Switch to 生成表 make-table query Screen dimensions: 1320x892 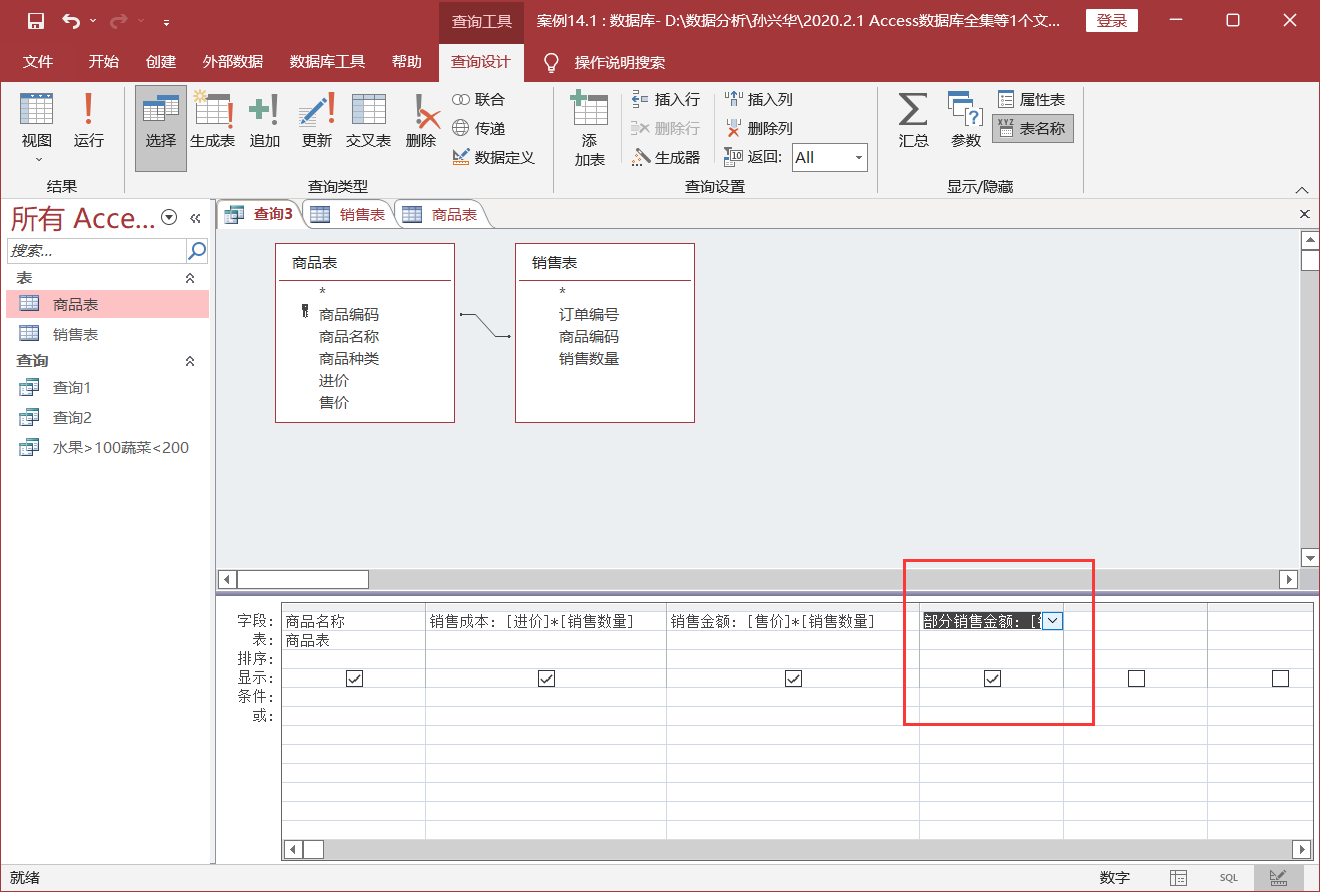212,122
